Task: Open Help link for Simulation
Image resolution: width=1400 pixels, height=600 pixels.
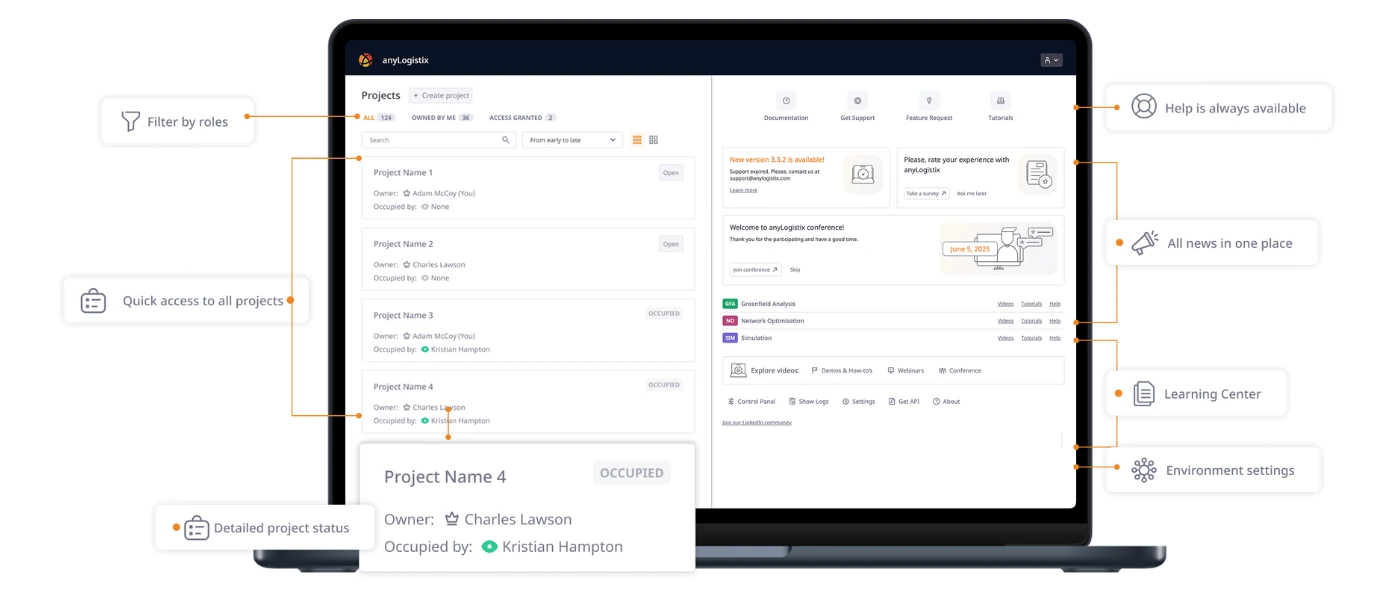Action: (1055, 338)
